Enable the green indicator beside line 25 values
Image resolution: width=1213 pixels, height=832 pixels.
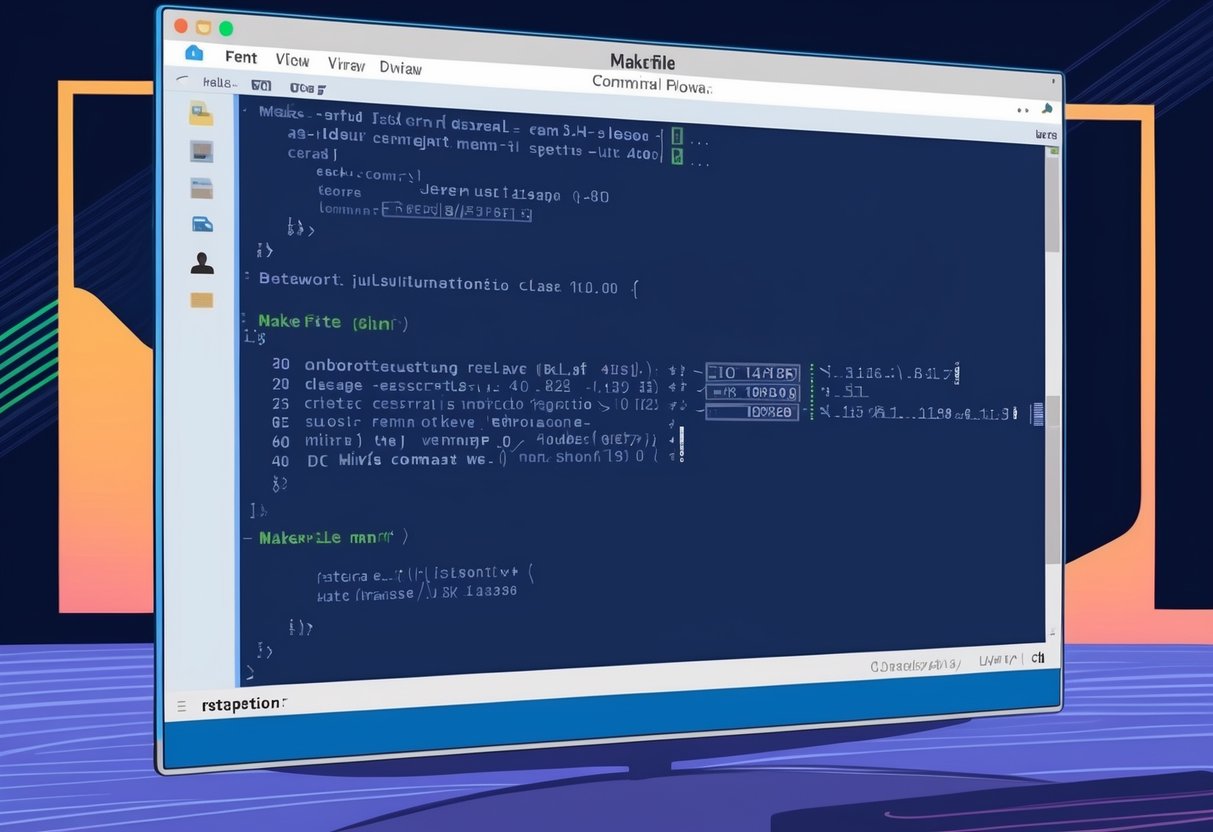click(812, 412)
